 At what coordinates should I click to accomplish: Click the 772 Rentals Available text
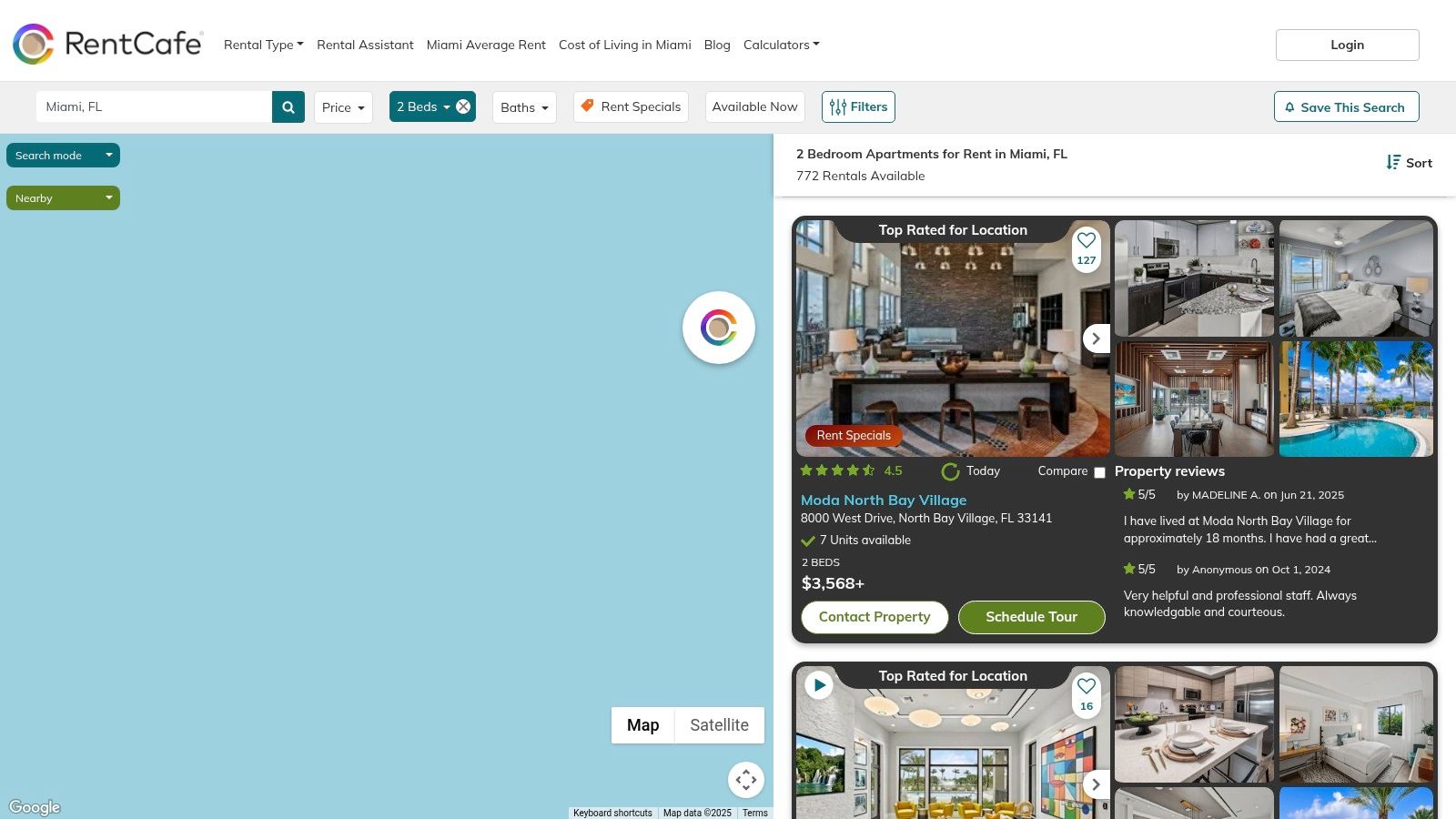pos(860,176)
